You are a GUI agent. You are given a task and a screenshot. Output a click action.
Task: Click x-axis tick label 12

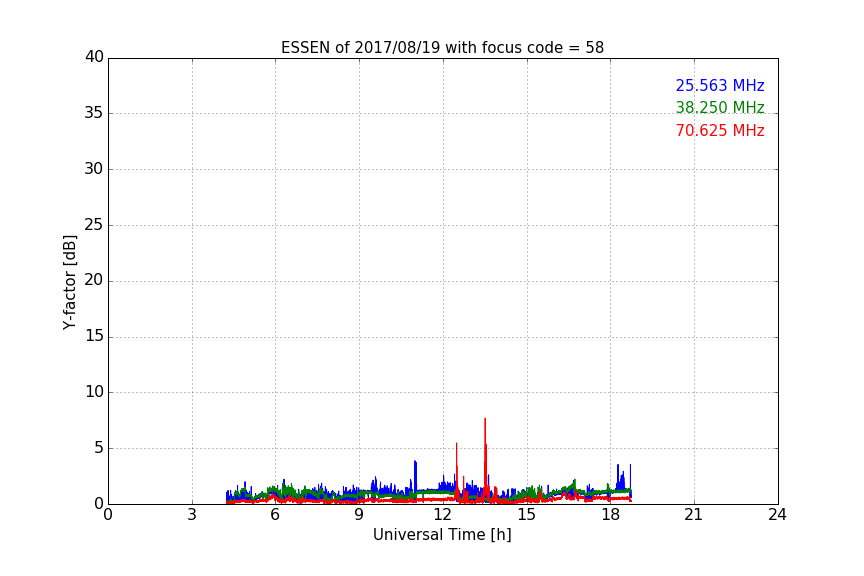442,515
